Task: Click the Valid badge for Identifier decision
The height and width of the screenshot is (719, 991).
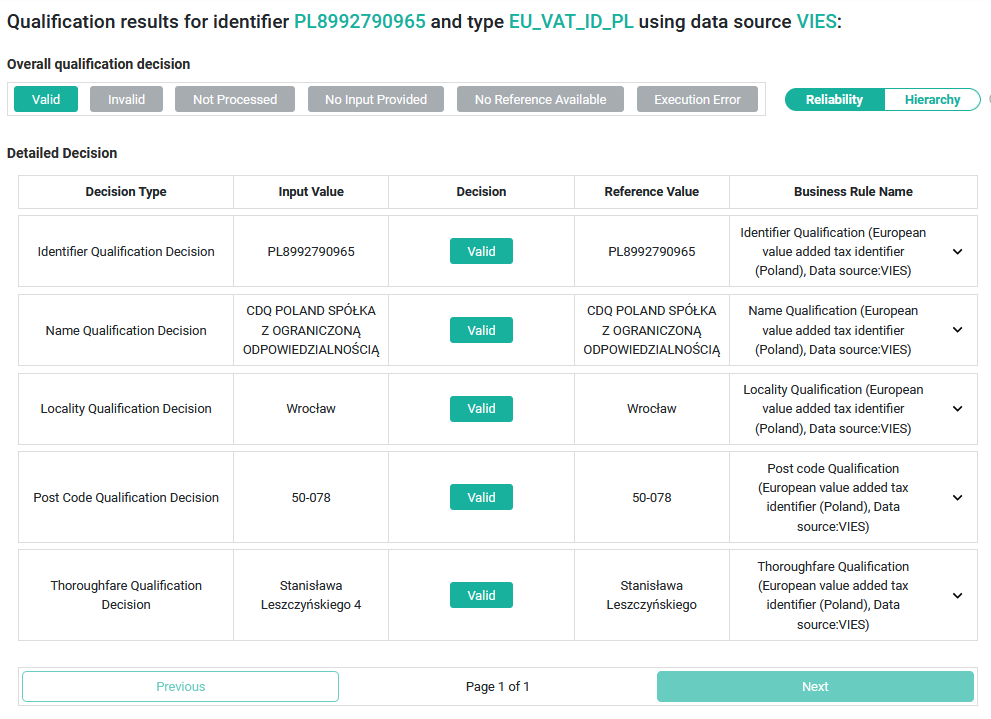Action: click(482, 251)
